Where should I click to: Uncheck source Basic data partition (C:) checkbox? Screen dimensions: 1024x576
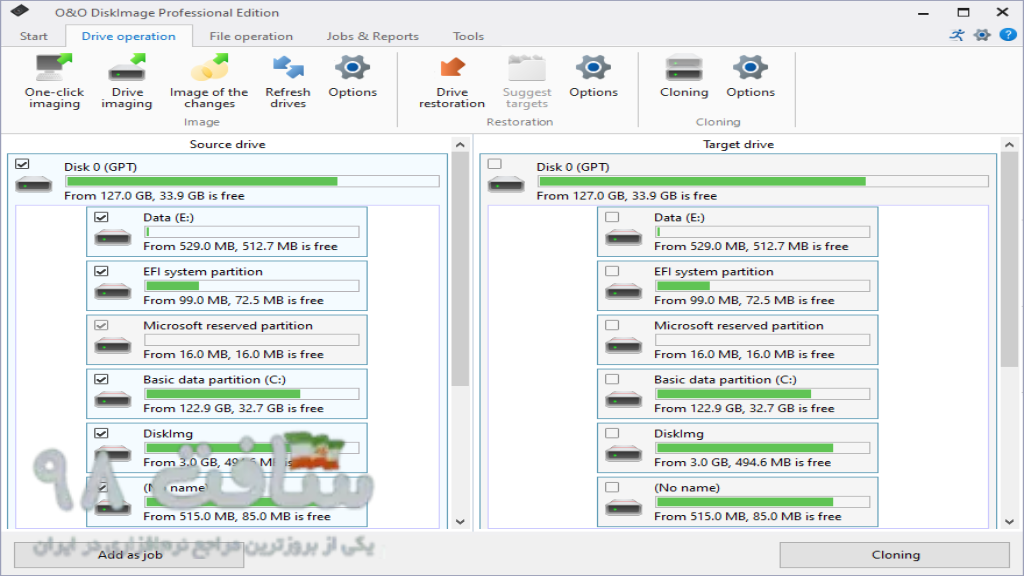[x=101, y=379]
